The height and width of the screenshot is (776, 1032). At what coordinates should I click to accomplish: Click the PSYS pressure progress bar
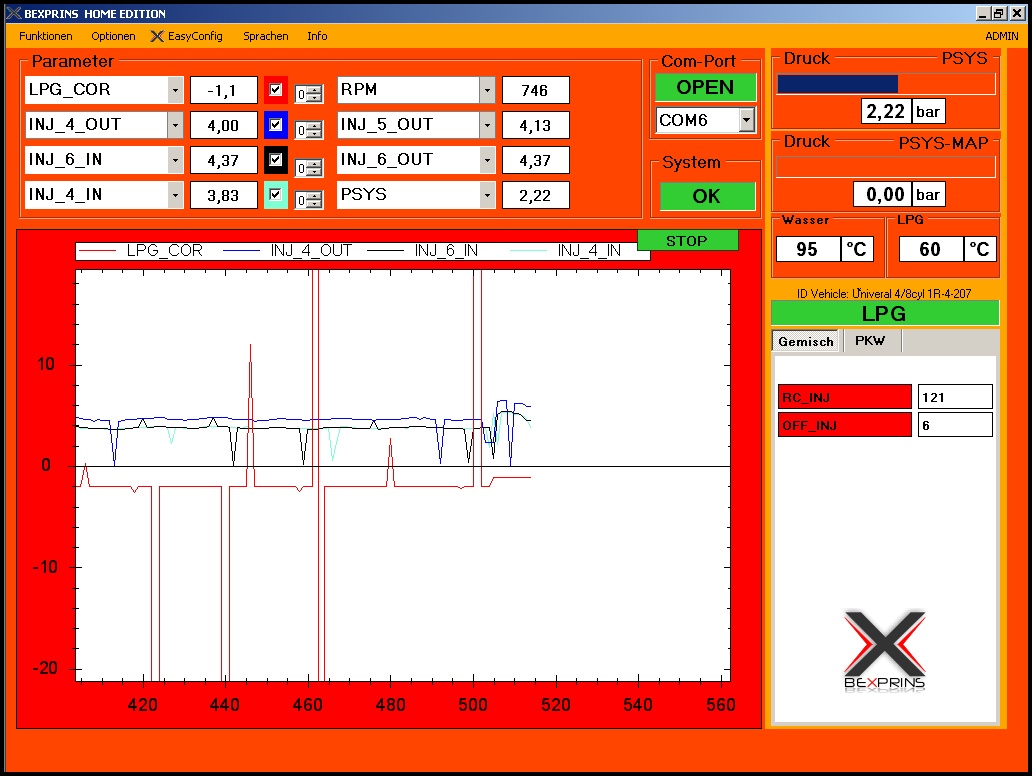(x=886, y=84)
